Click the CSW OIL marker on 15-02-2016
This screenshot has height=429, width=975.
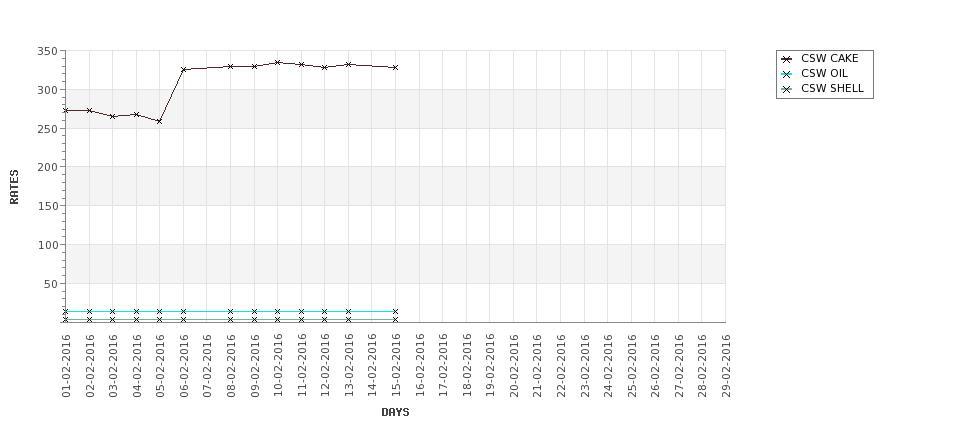(395, 311)
